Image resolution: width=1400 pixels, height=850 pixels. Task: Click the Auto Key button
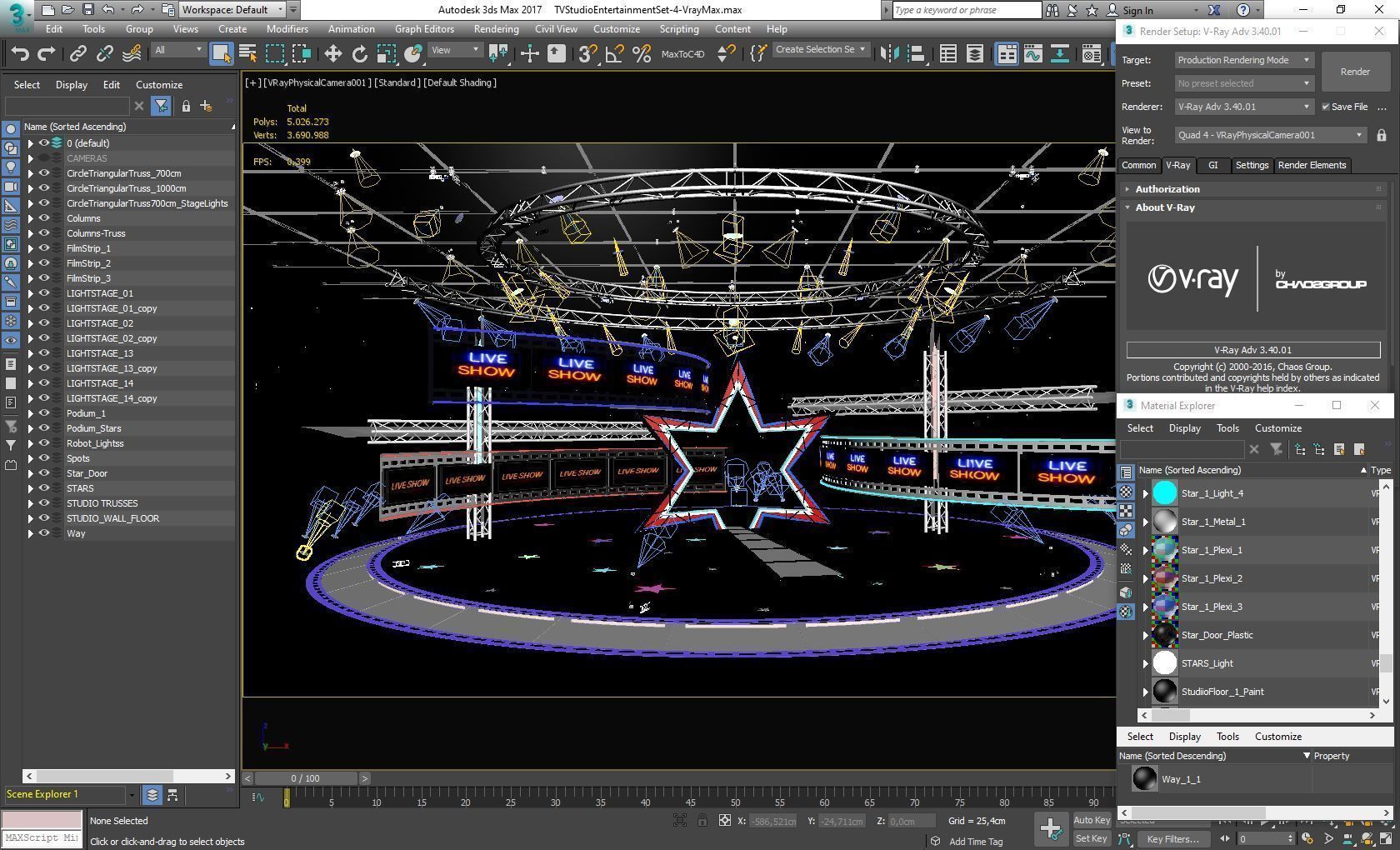1091,820
